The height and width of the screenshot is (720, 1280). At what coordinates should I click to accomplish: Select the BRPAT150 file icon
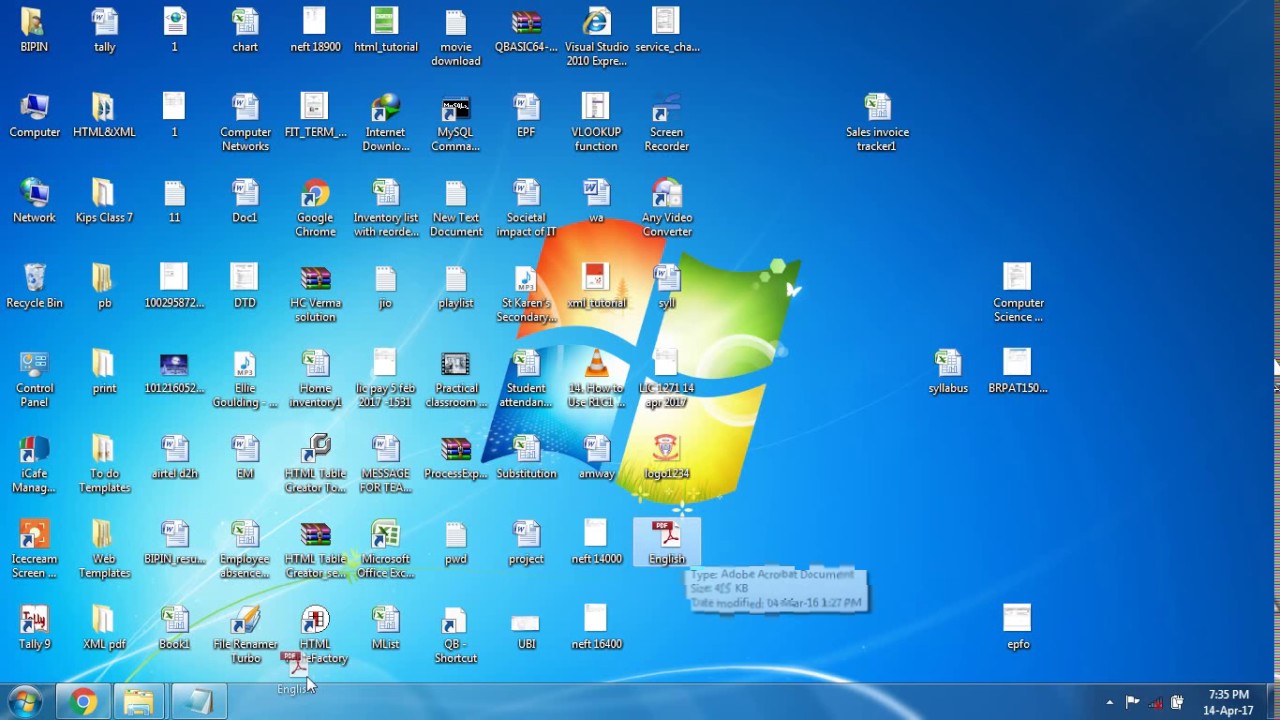1017,363
